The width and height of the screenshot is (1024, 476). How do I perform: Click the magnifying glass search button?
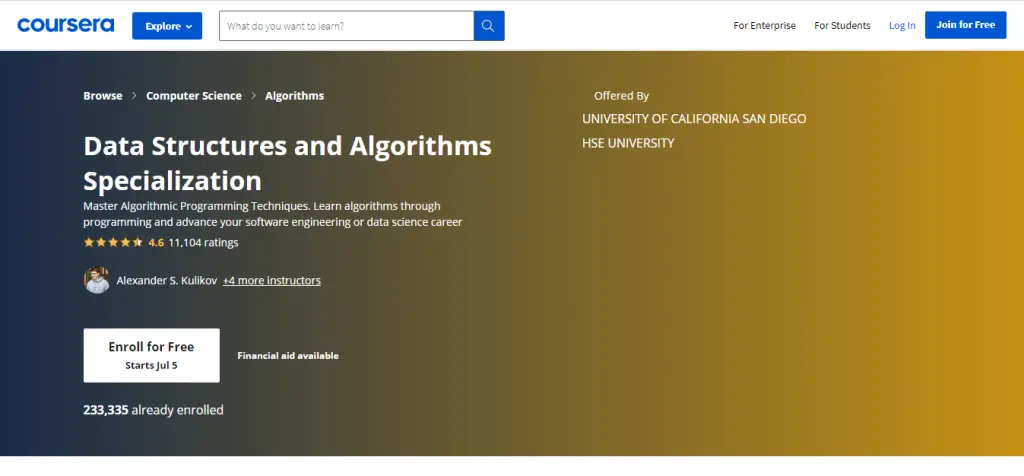coord(488,26)
